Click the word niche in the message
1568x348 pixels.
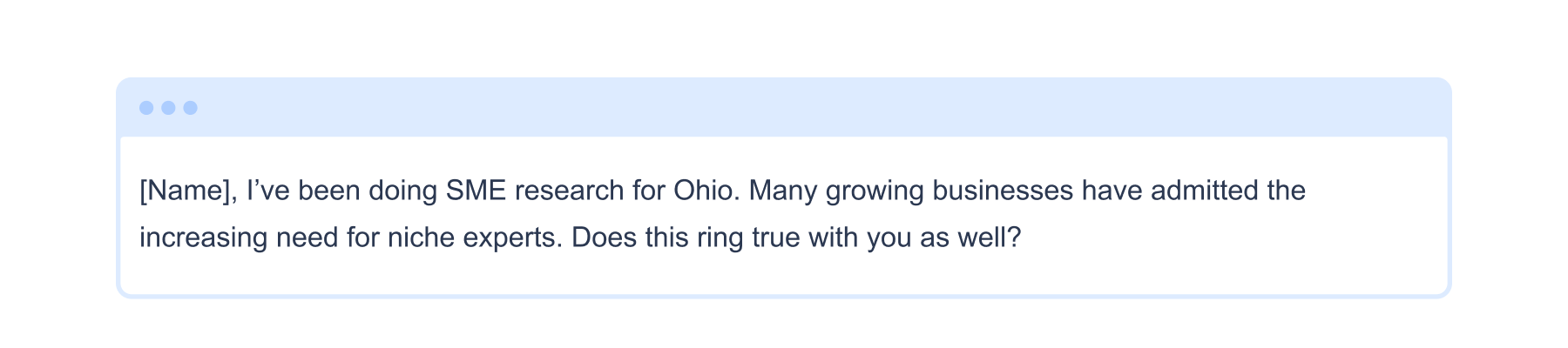click(x=421, y=238)
